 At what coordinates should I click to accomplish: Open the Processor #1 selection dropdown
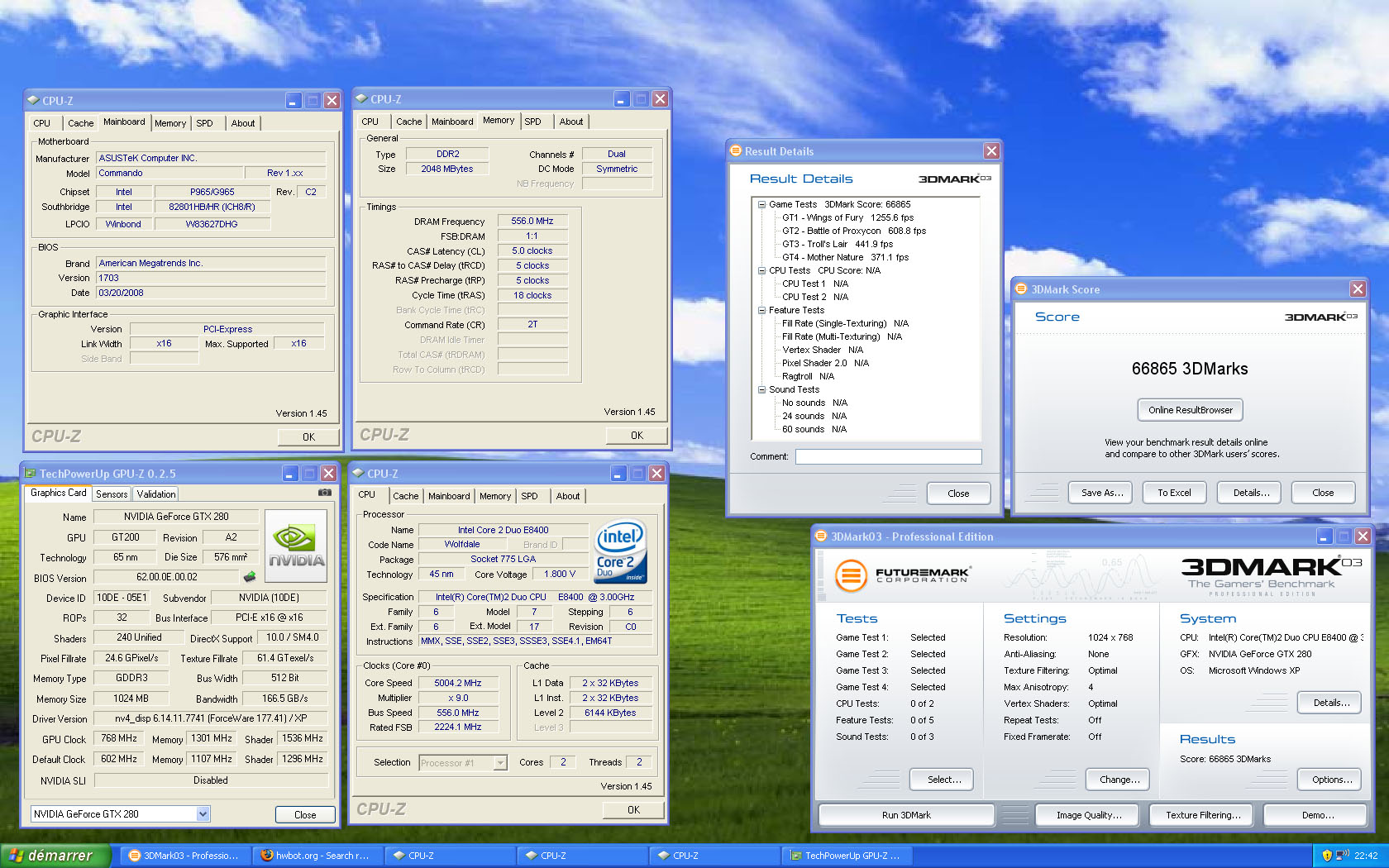pos(500,763)
